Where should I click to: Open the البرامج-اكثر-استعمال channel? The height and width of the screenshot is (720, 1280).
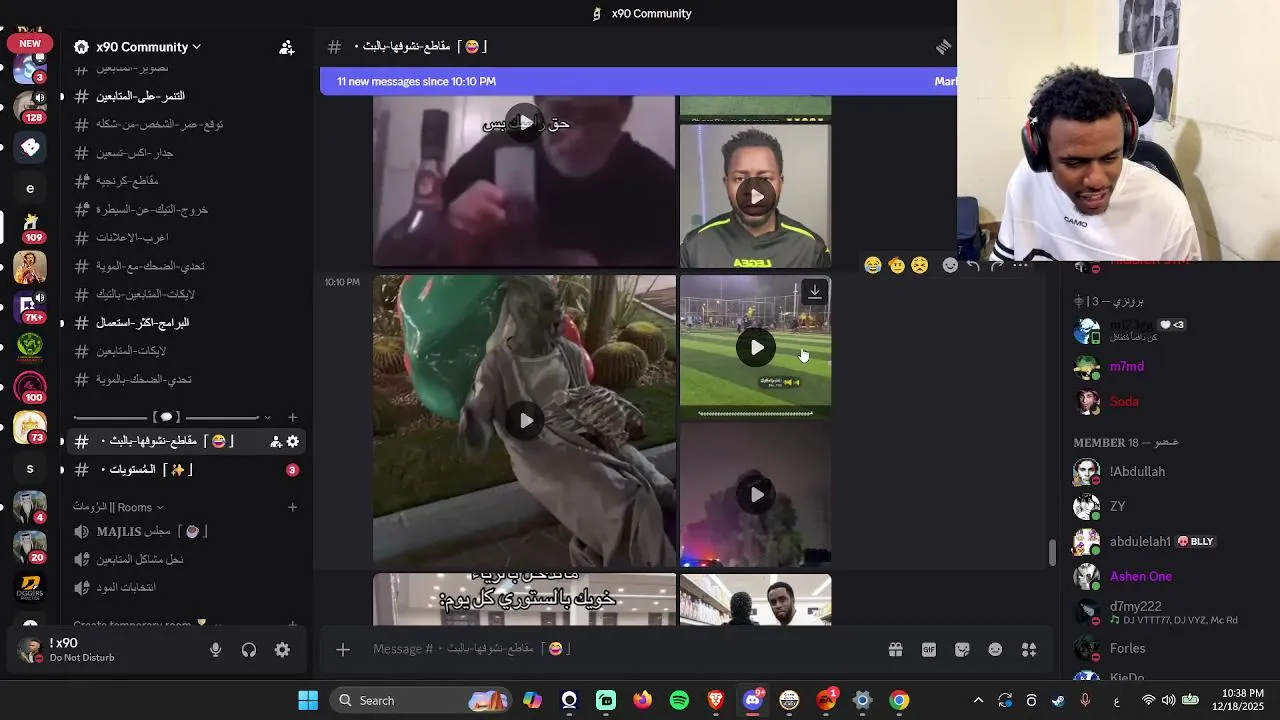tap(185, 323)
